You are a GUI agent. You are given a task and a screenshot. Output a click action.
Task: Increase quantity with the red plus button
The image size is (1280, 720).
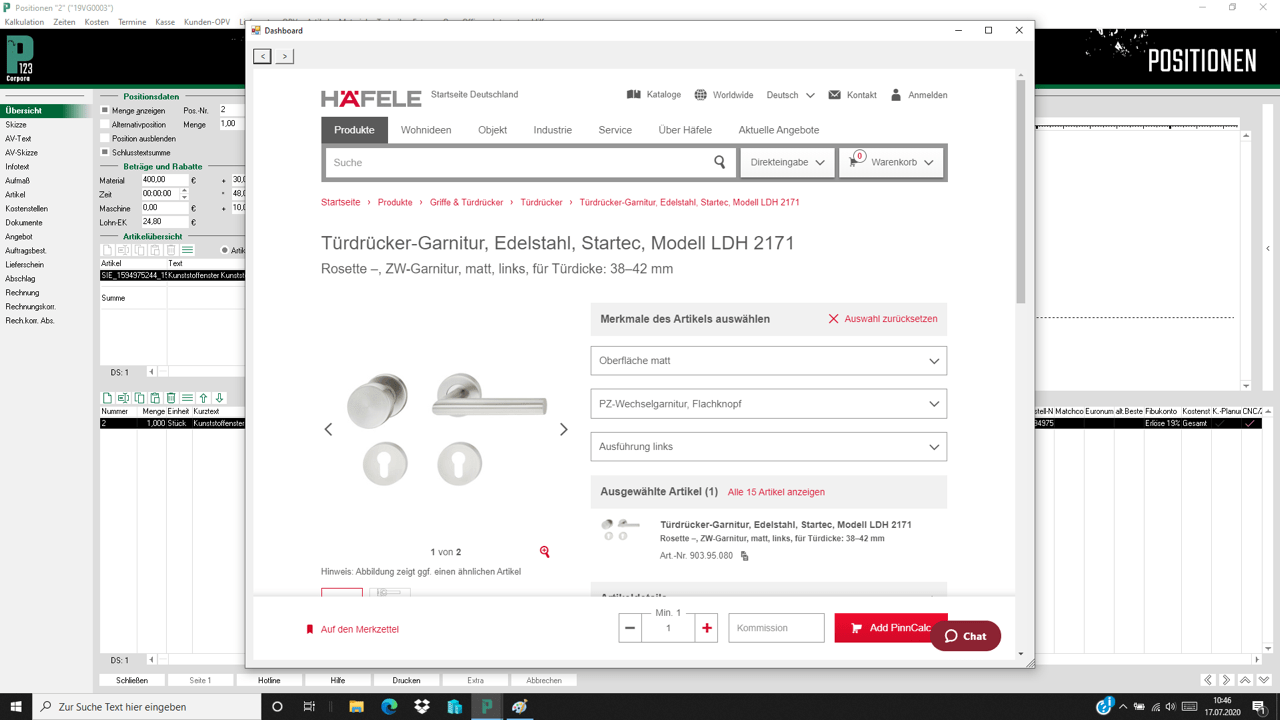[x=707, y=628]
